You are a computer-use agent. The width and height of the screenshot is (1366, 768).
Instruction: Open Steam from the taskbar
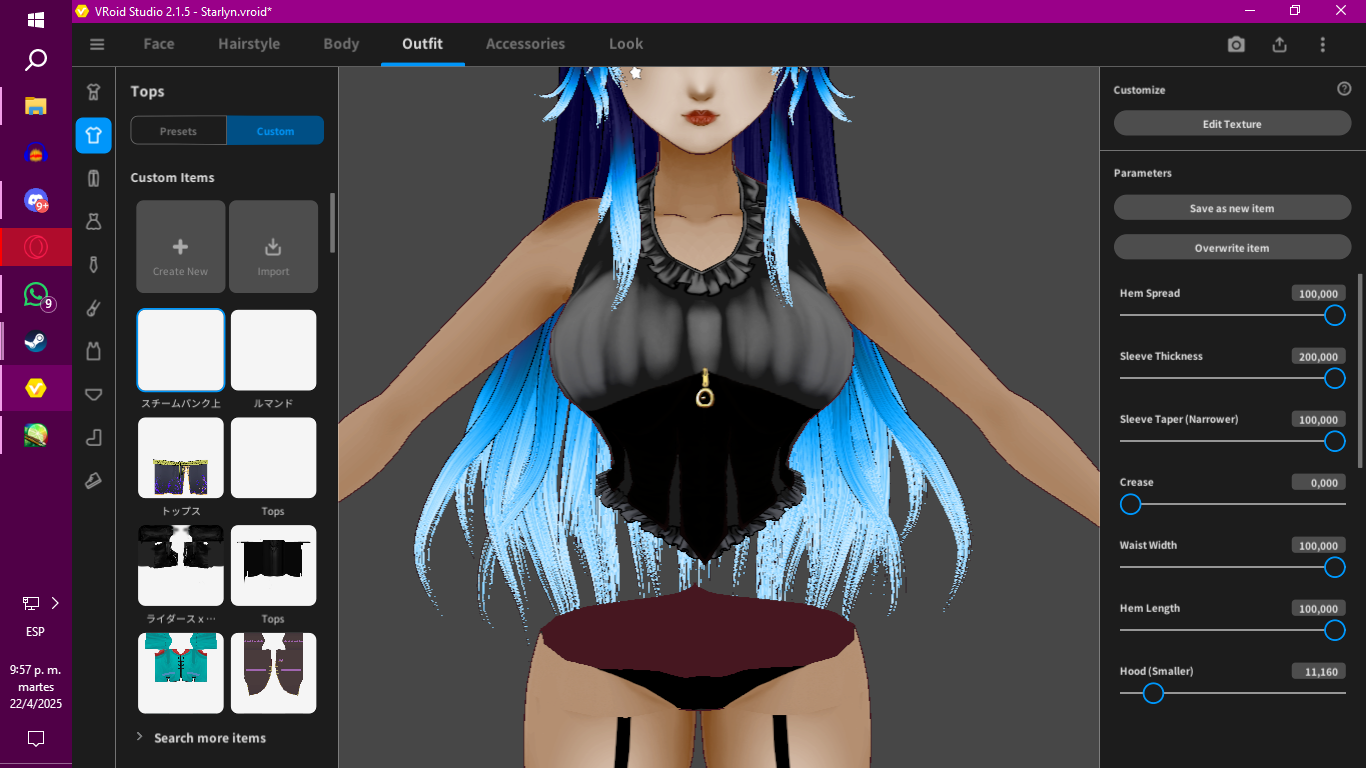point(36,342)
